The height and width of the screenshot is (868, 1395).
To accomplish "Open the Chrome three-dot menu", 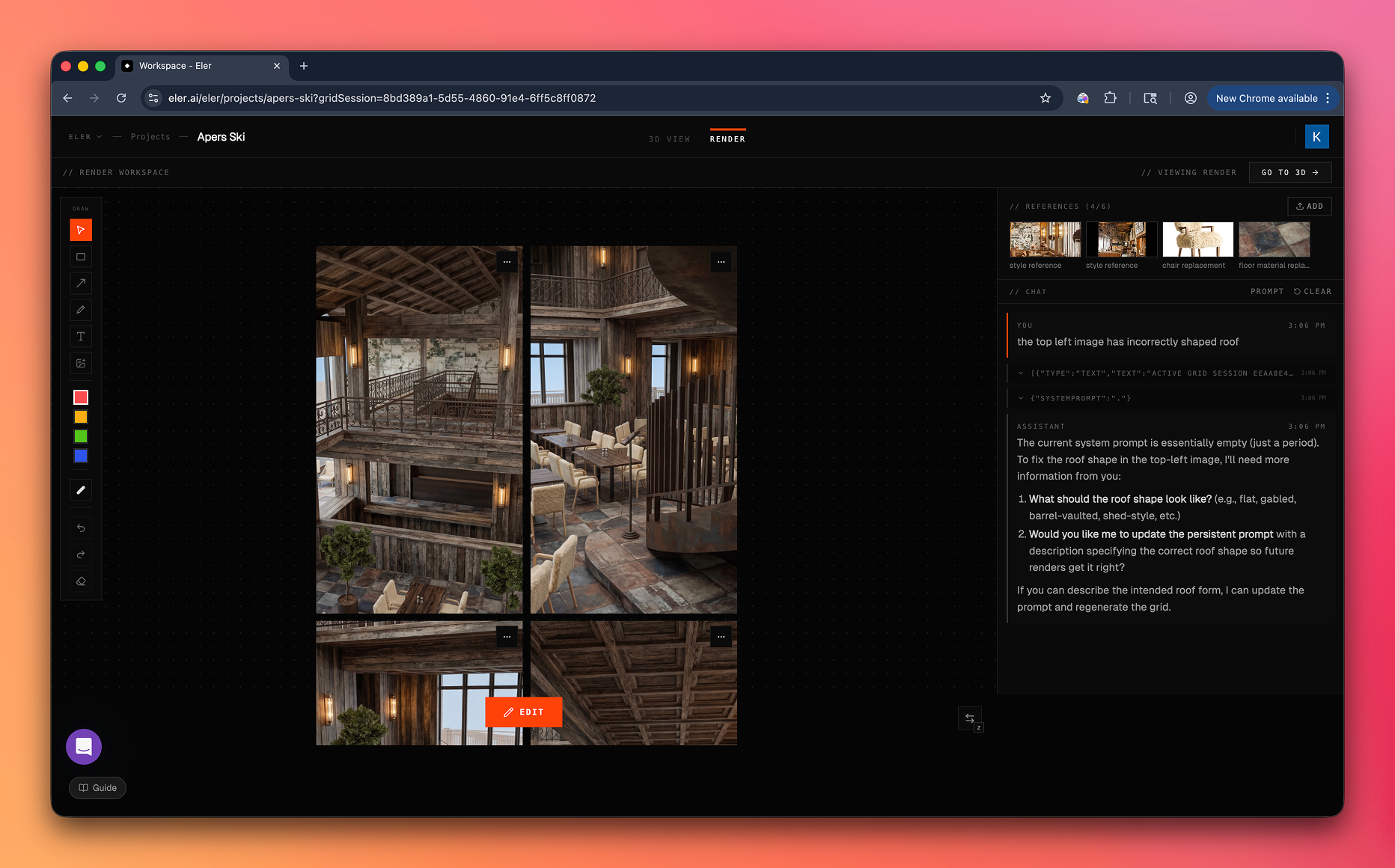I will tap(1328, 98).
